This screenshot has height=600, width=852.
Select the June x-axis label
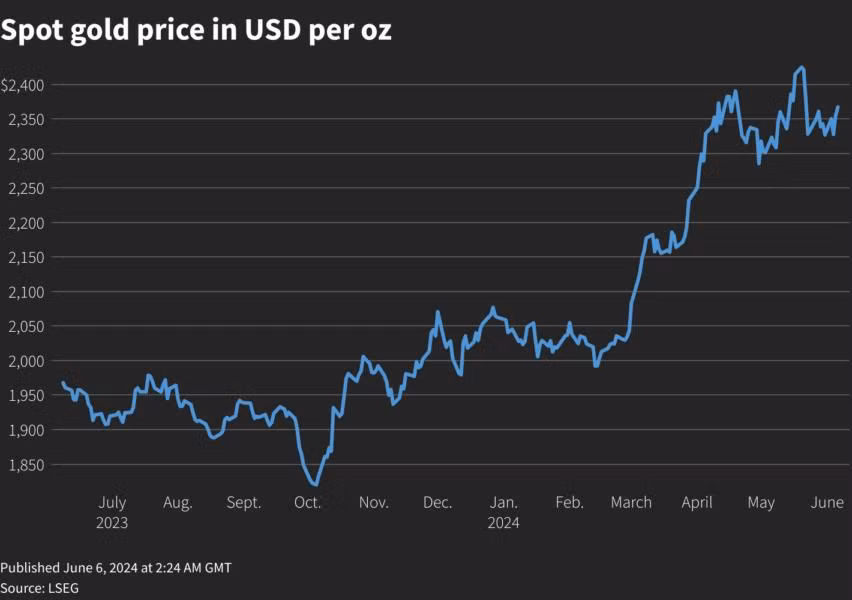coord(827,502)
